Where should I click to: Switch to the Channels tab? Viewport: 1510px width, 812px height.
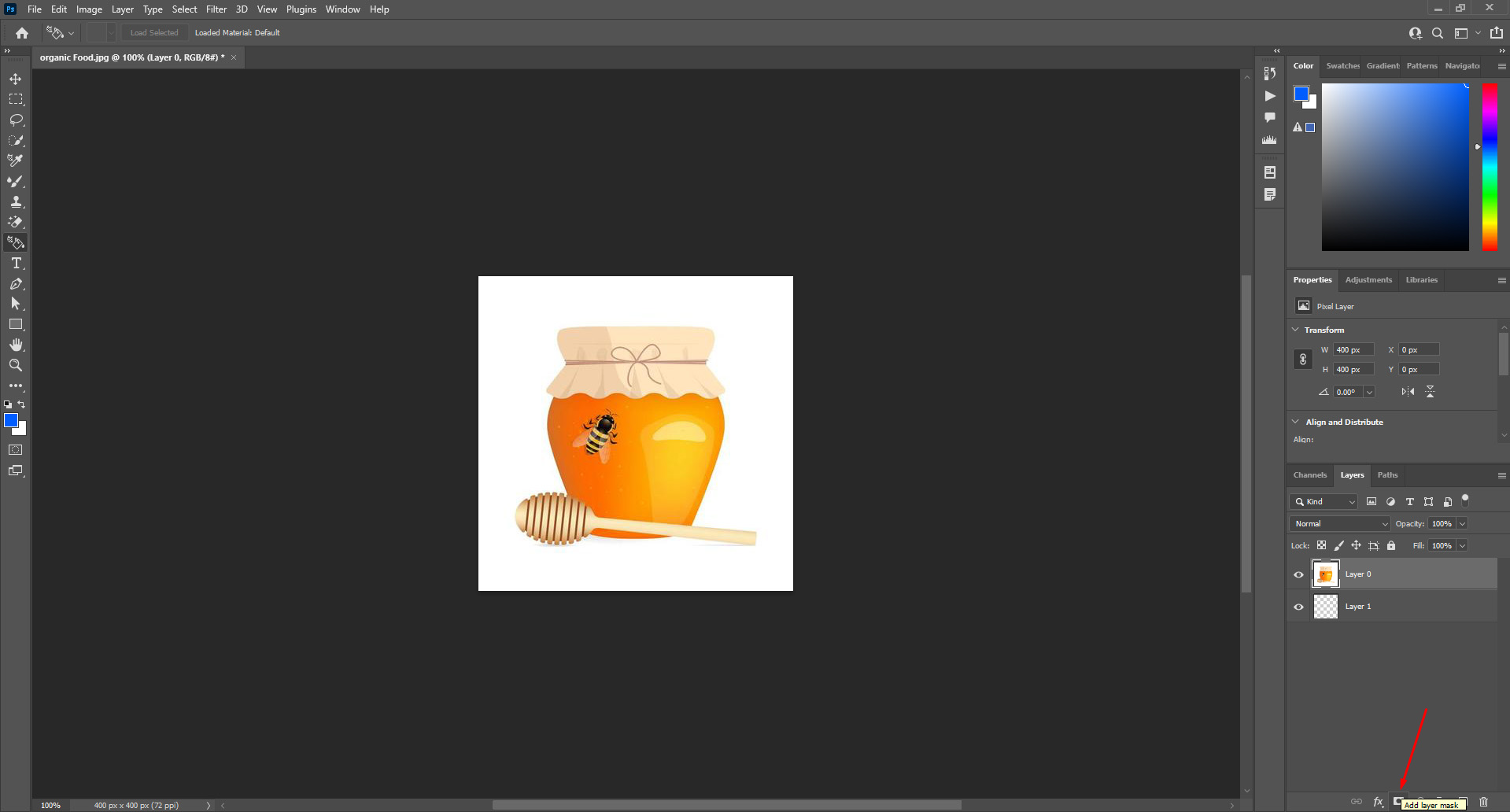click(1310, 475)
